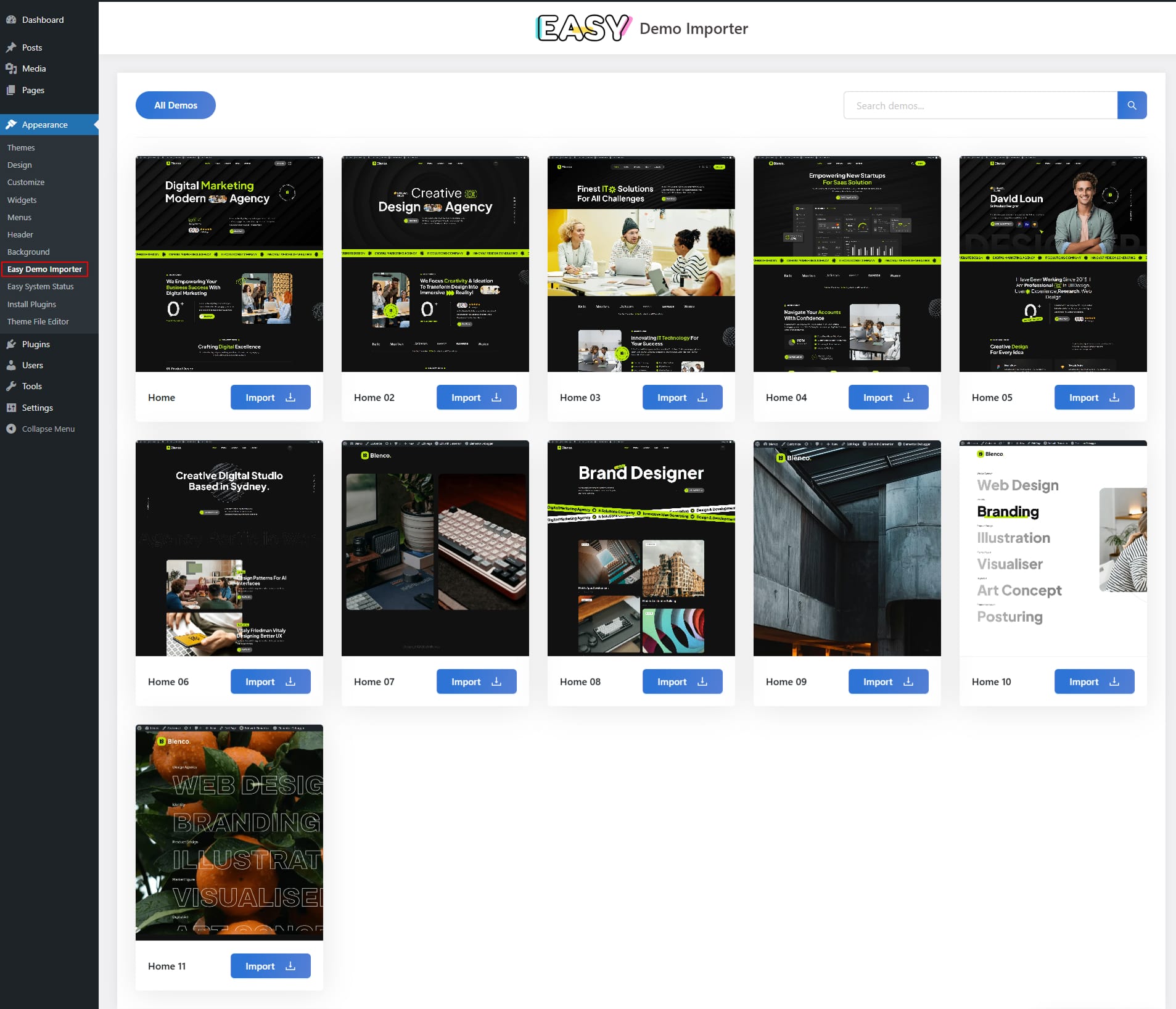1176x1009 pixels.
Task: Preview the Home 05 David Loun thumbnail
Action: coord(1053,264)
